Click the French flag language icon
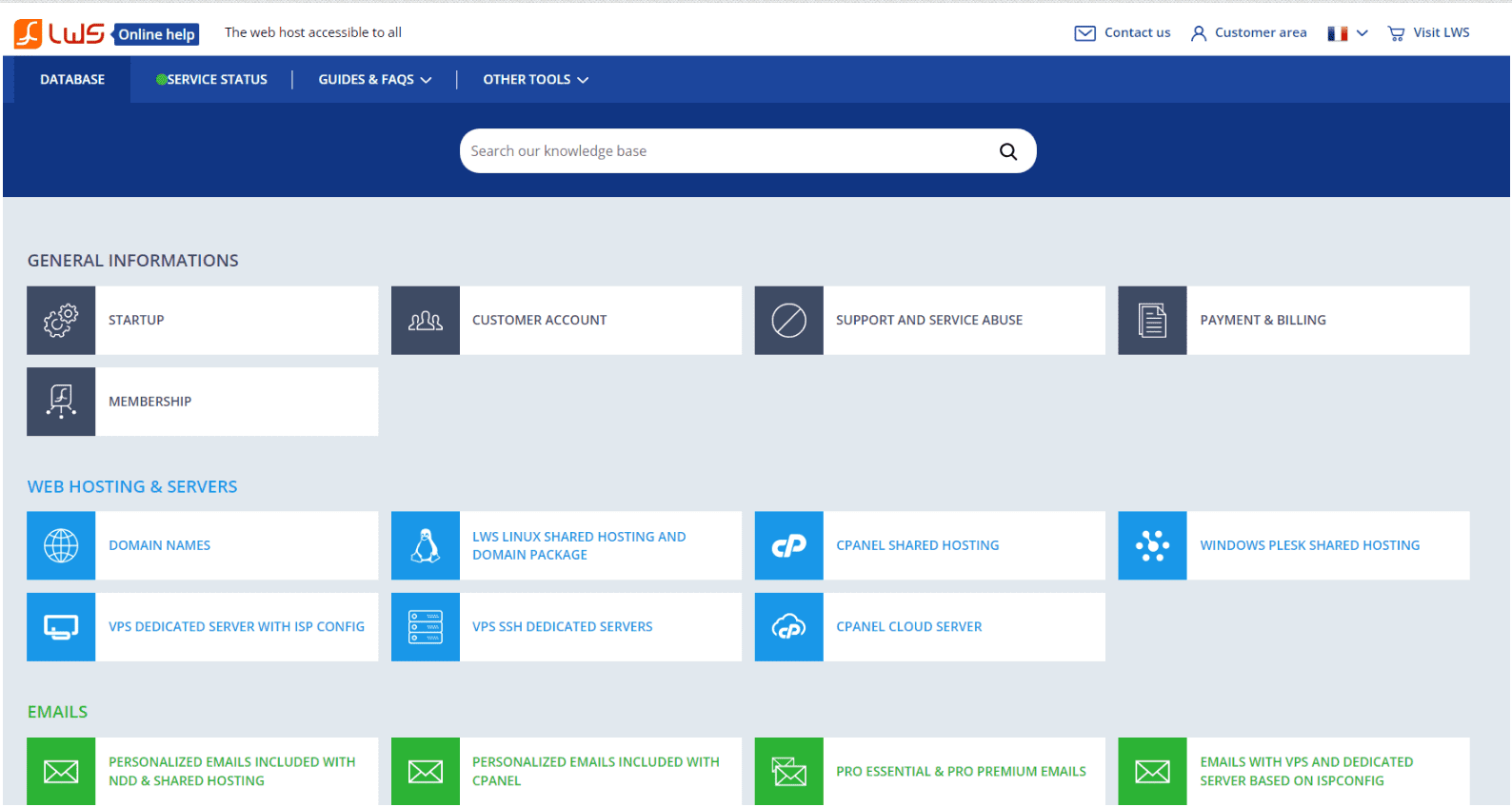 1337,33
